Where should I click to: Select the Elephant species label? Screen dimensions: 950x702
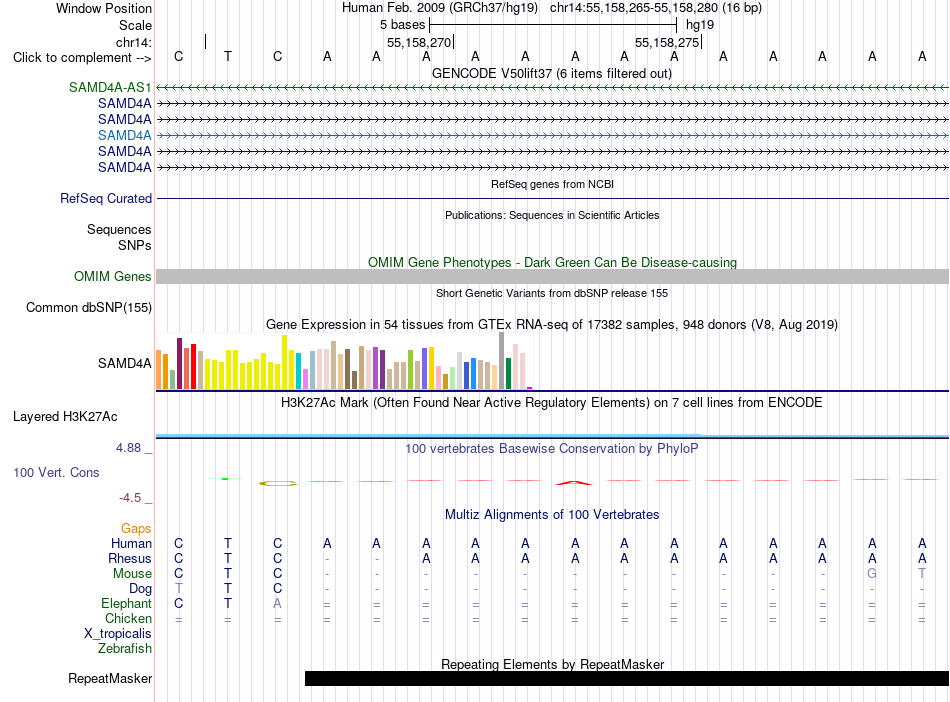[x=126, y=603]
